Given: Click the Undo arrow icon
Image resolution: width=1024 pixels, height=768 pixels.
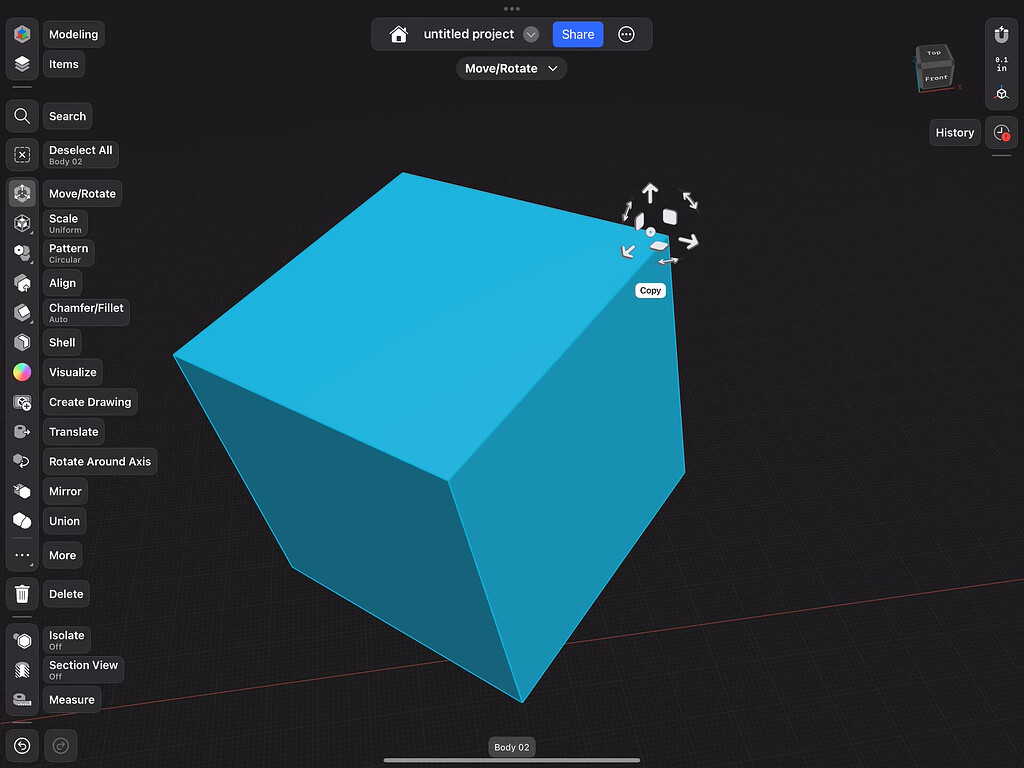Looking at the screenshot, I should [21, 745].
